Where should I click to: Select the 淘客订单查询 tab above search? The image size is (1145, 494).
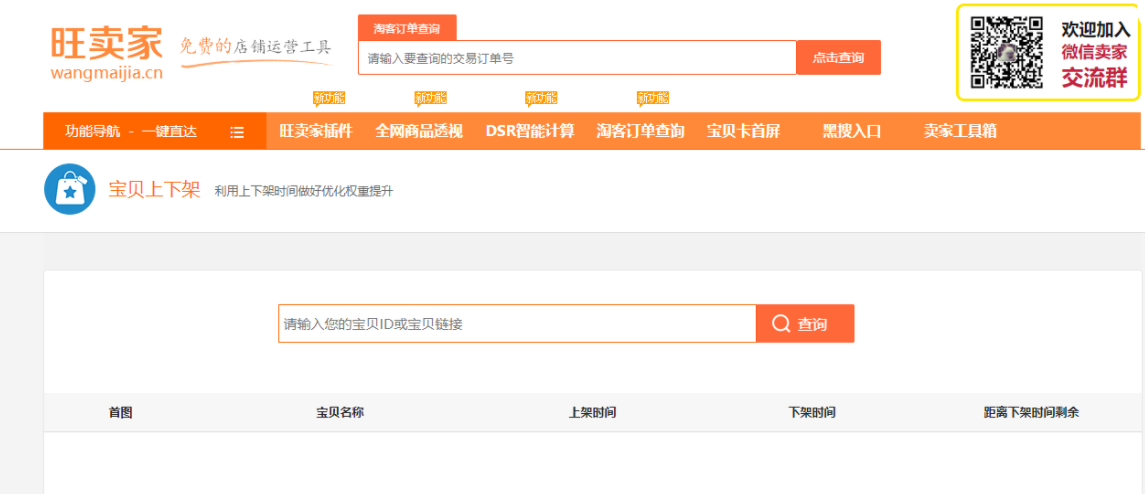coord(407,29)
